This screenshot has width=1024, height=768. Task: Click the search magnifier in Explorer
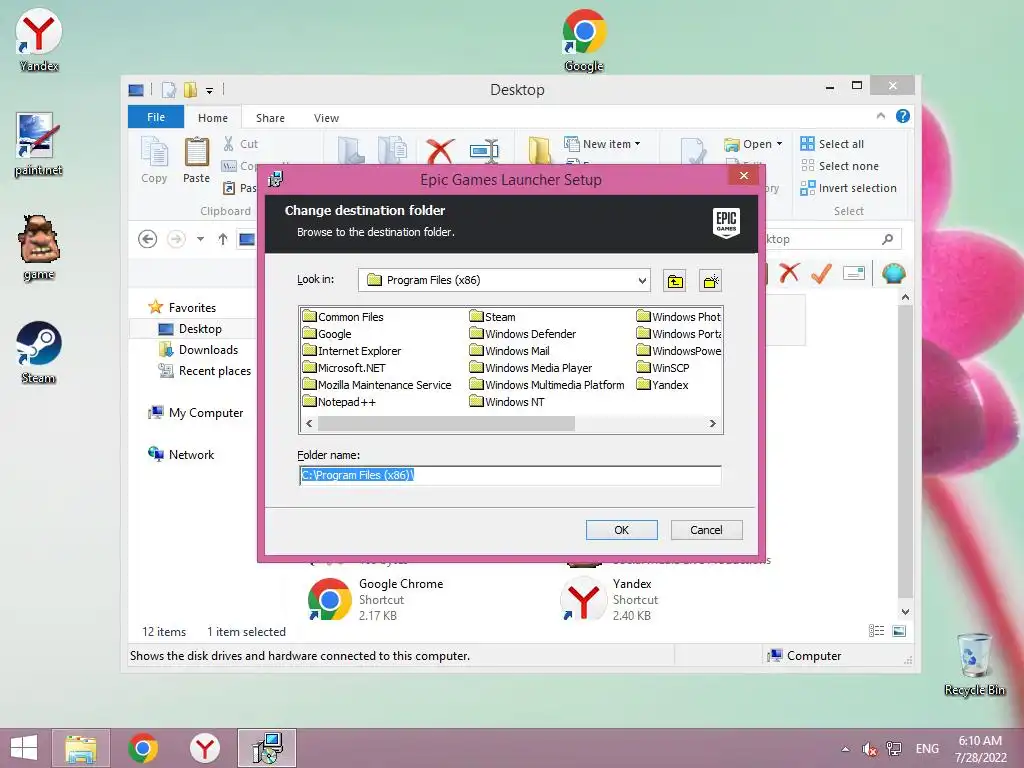pos(888,239)
